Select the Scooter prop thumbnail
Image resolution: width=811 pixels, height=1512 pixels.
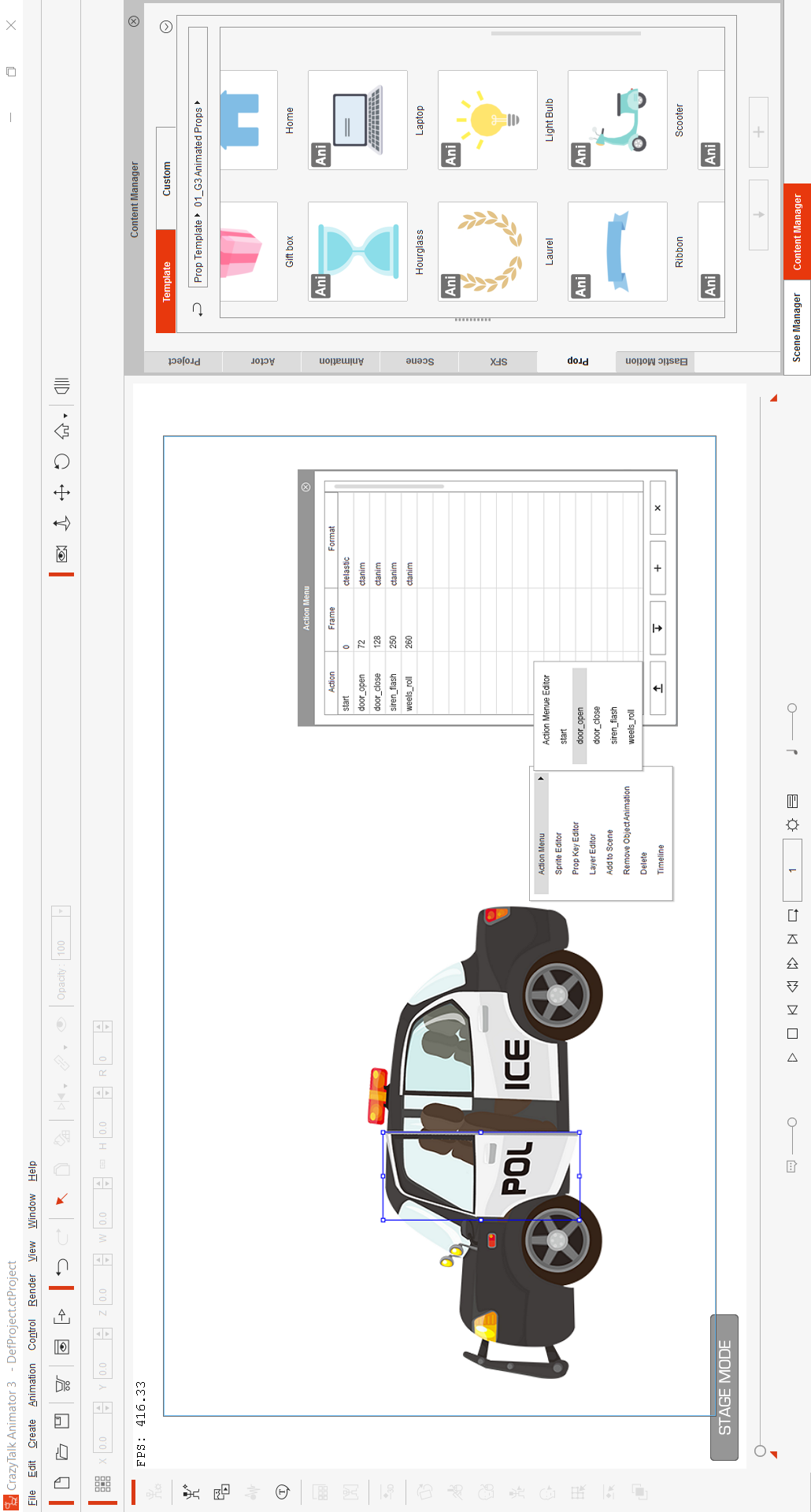coord(618,120)
